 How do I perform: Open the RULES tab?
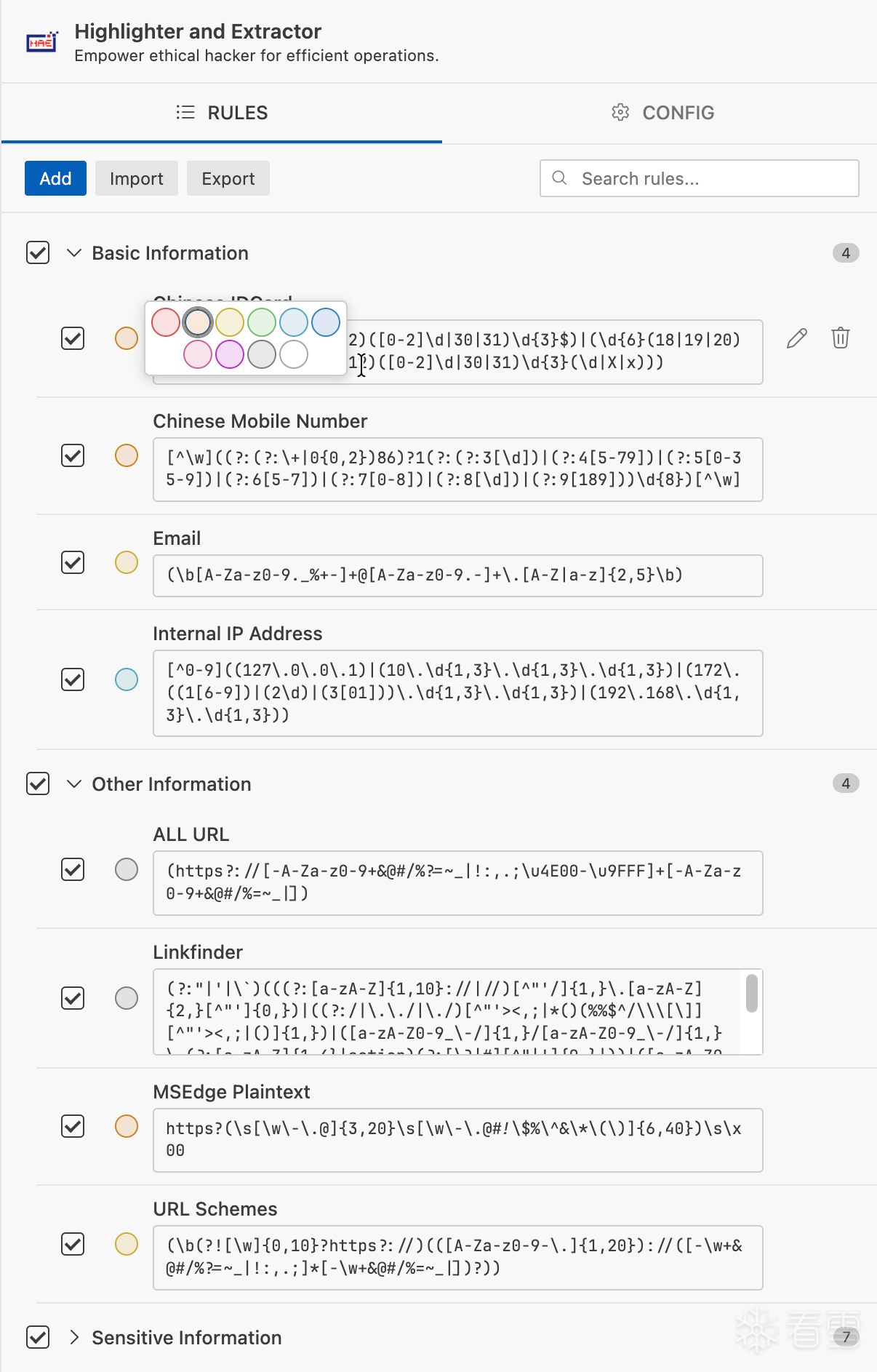(x=222, y=113)
